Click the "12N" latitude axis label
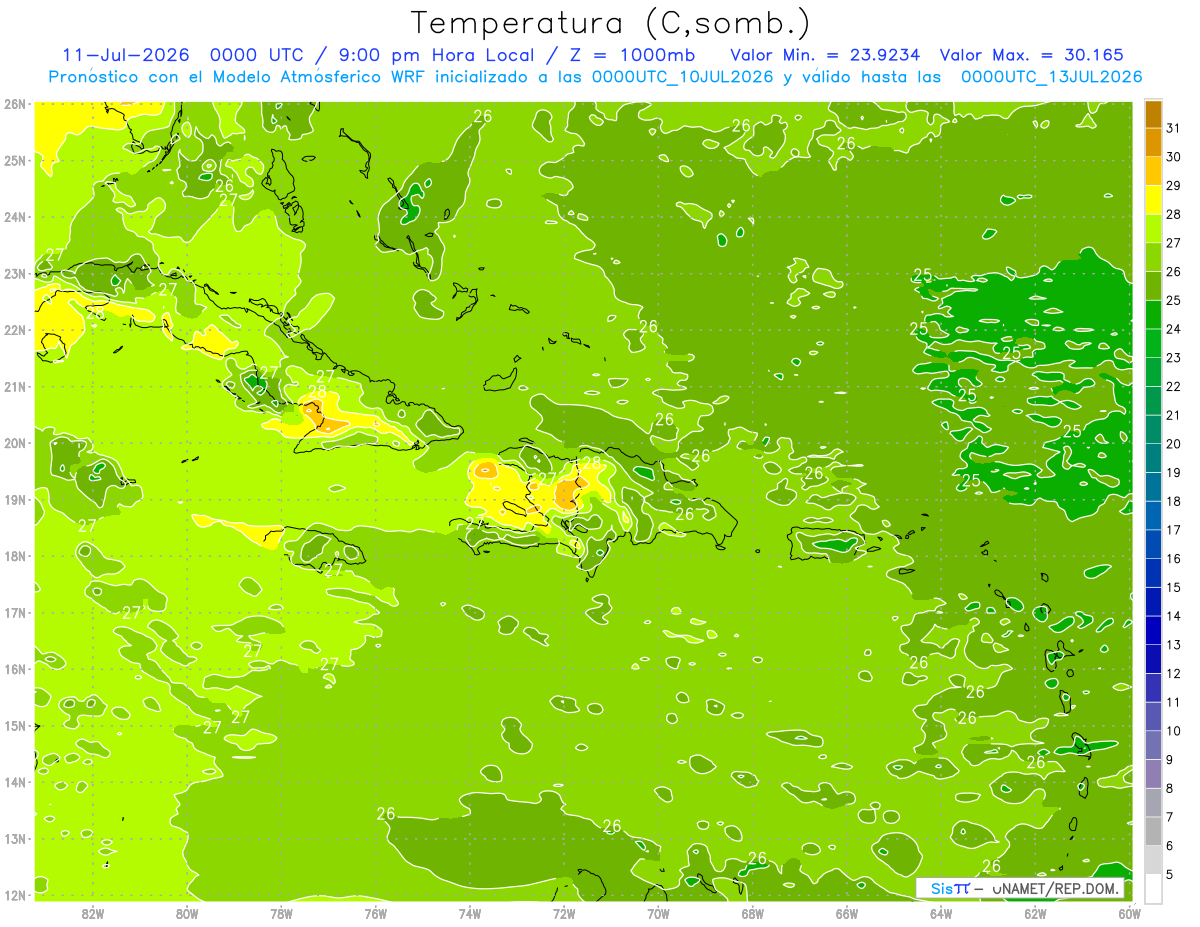Viewport: 1200px width, 927px height. pyautogui.click(x=15, y=895)
